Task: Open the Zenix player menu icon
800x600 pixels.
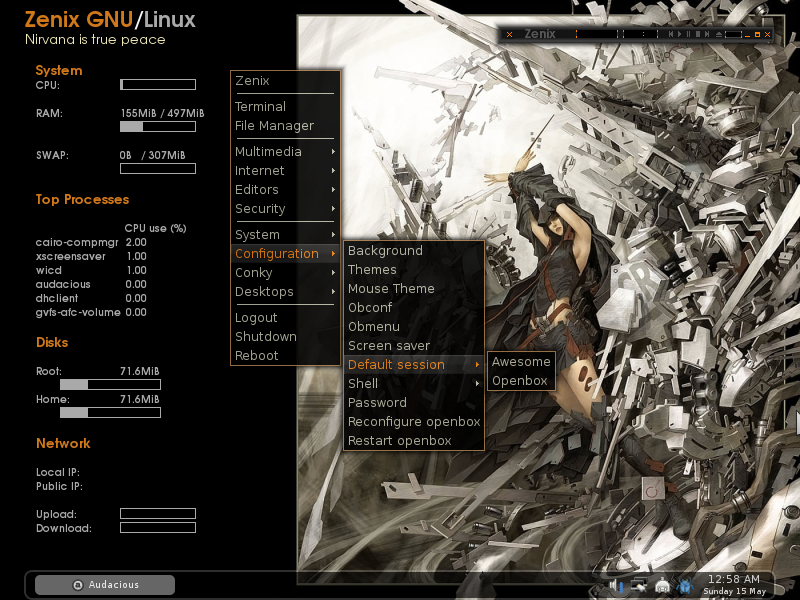Action: [509, 35]
